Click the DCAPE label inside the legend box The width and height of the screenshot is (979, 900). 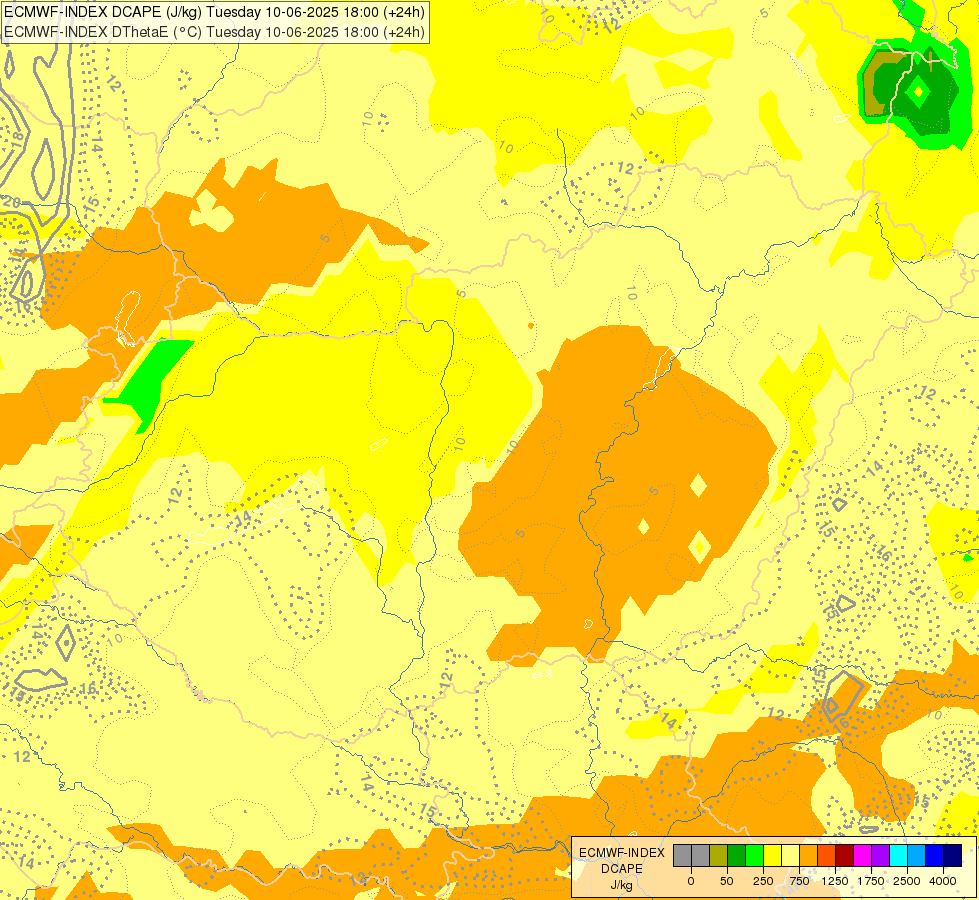tap(622, 869)
